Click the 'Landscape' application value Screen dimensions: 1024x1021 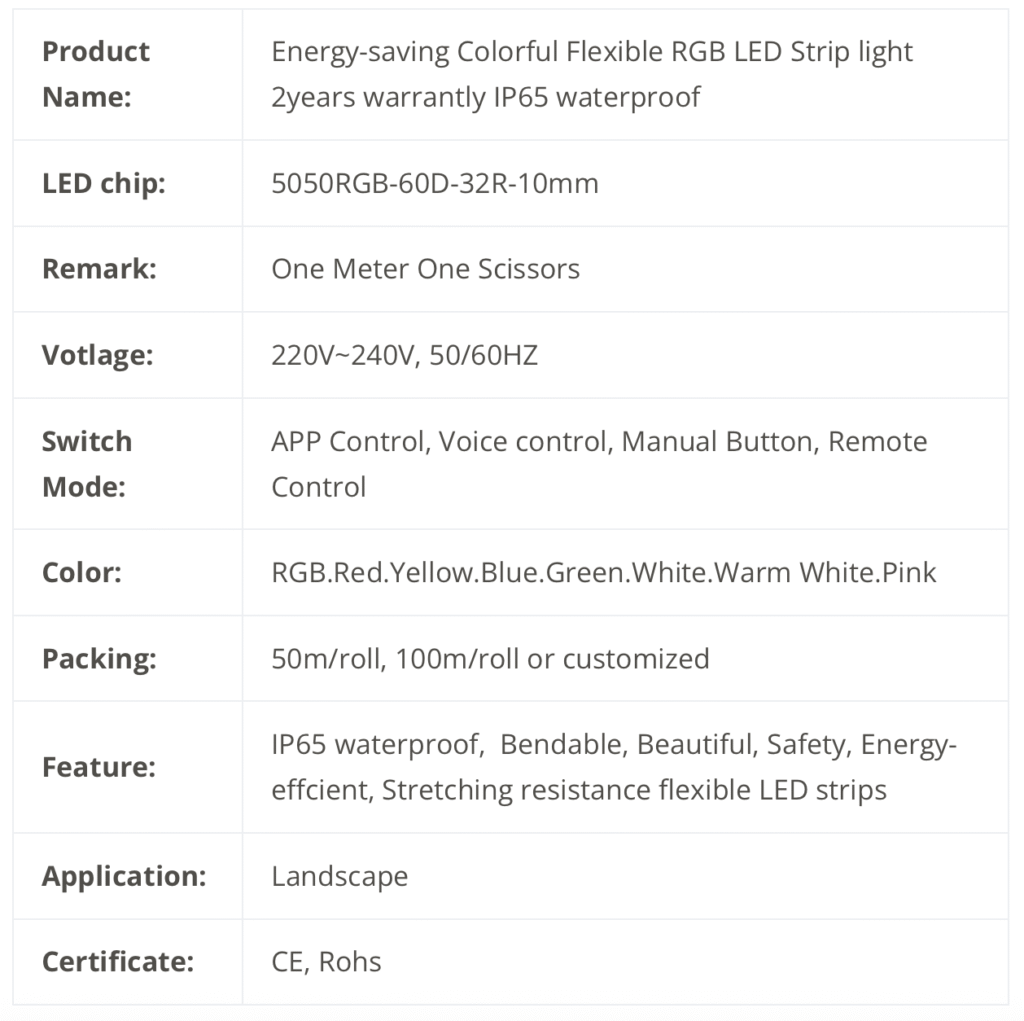click(339, 876)
